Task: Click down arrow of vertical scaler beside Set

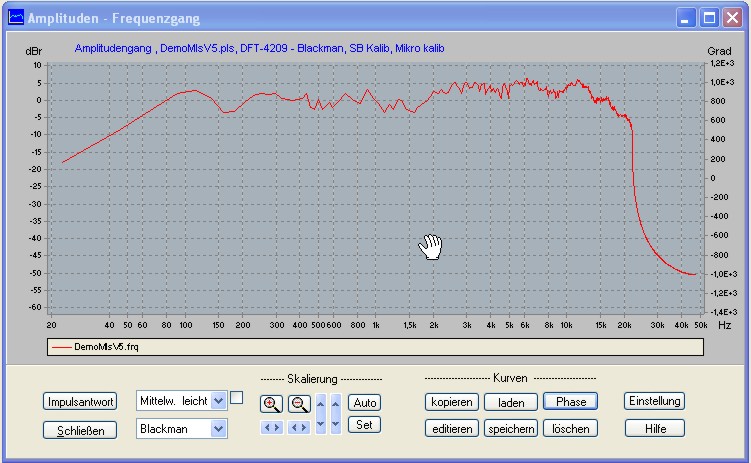Action: [x=336, y=425]
